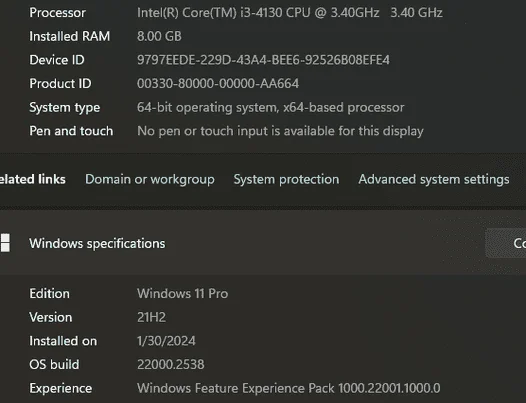Click the Windows logo icon beside Windows specifications

[5, 243]
